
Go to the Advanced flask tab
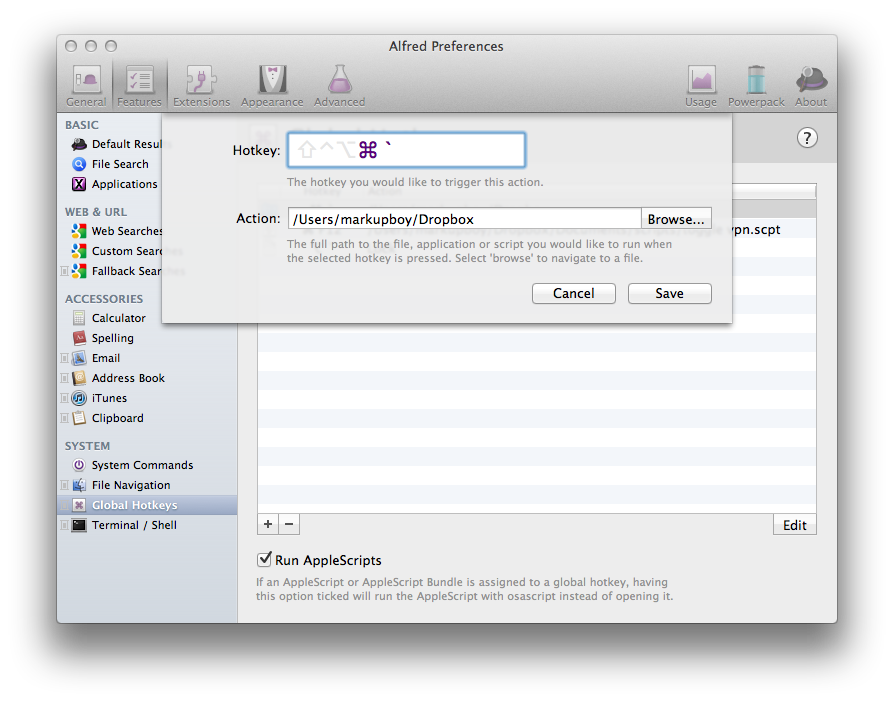(x=339, y=86)
